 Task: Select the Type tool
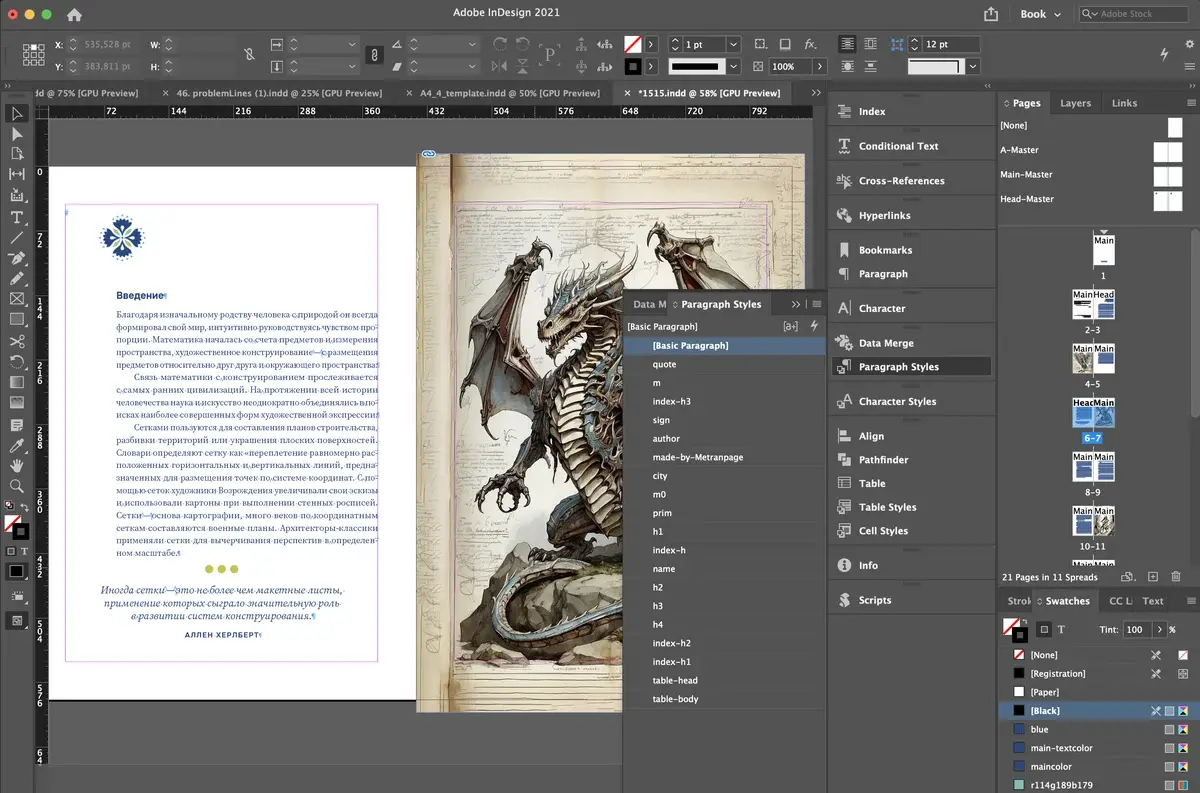tap(16, 218)
